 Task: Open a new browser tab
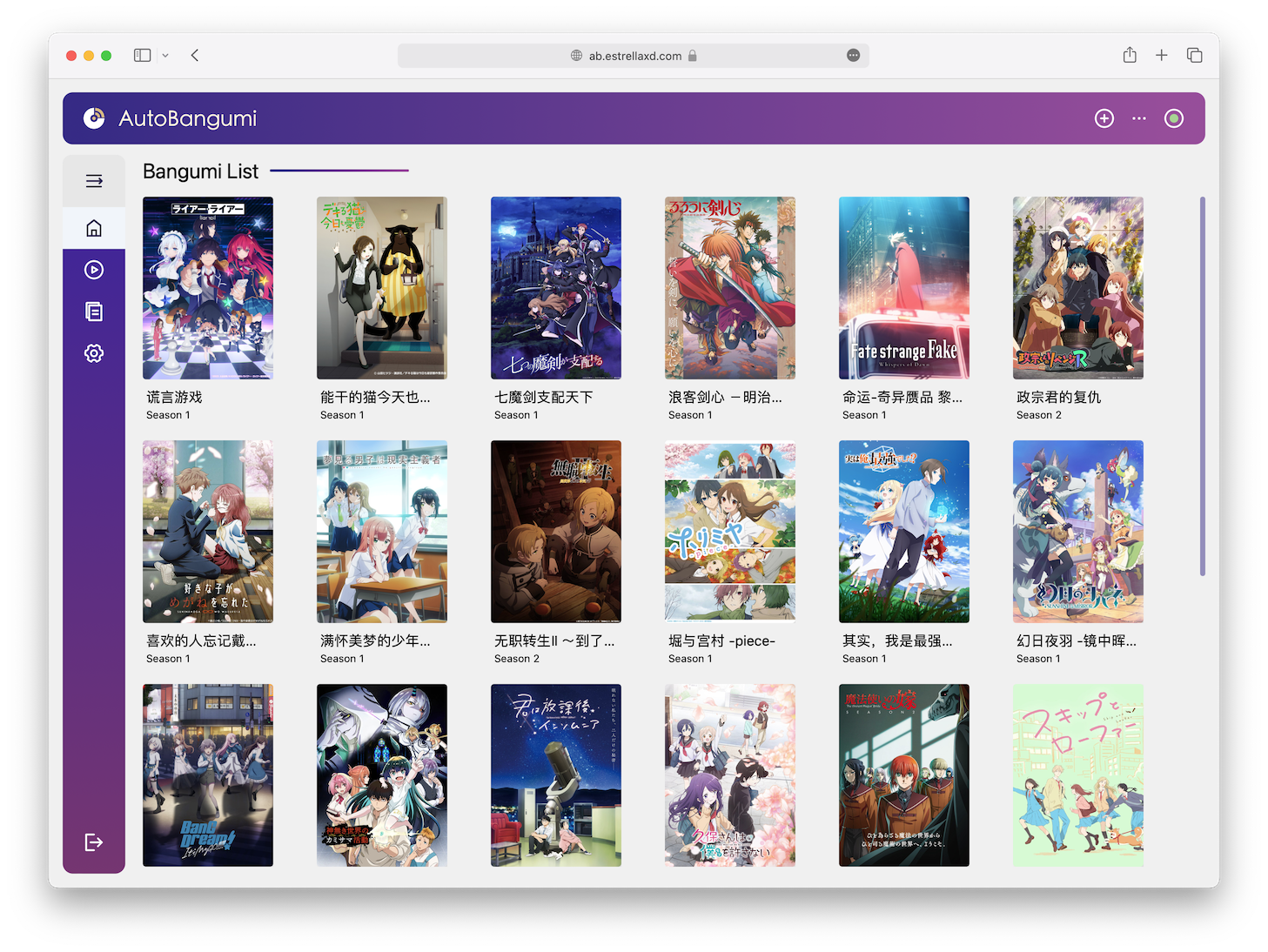1161,55
